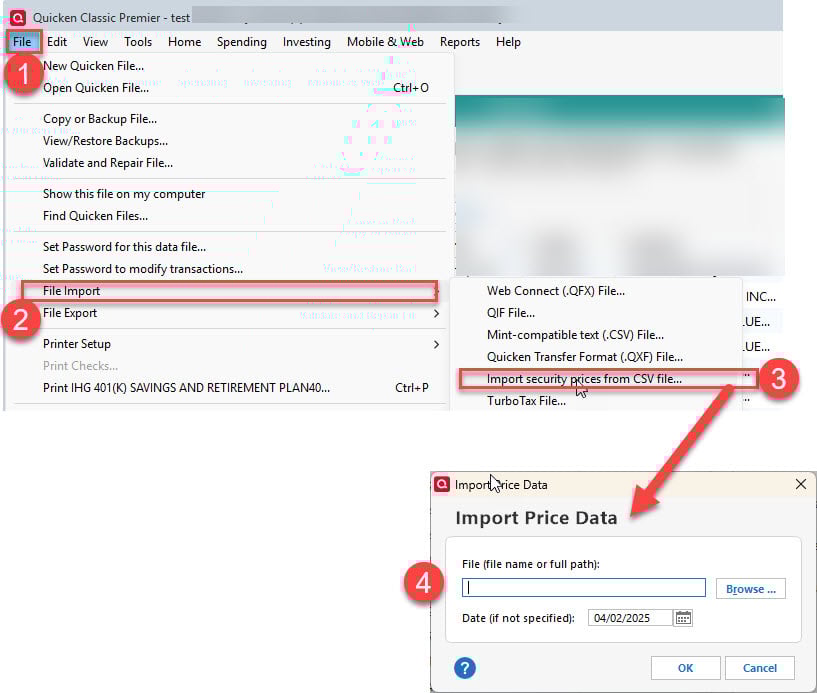Click the calendar icon beside the date field
817x693 pixels.
tap(683, 618)
